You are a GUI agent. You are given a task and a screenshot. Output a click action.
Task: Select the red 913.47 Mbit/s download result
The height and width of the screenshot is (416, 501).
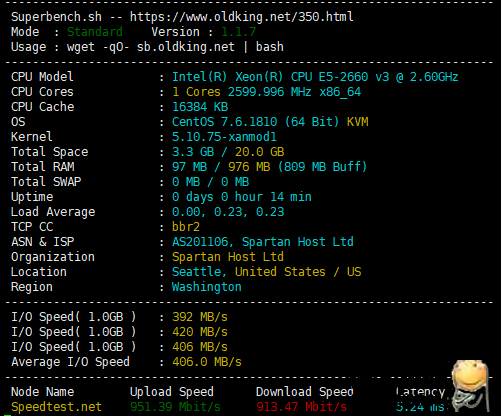click(x=301, y=407)
